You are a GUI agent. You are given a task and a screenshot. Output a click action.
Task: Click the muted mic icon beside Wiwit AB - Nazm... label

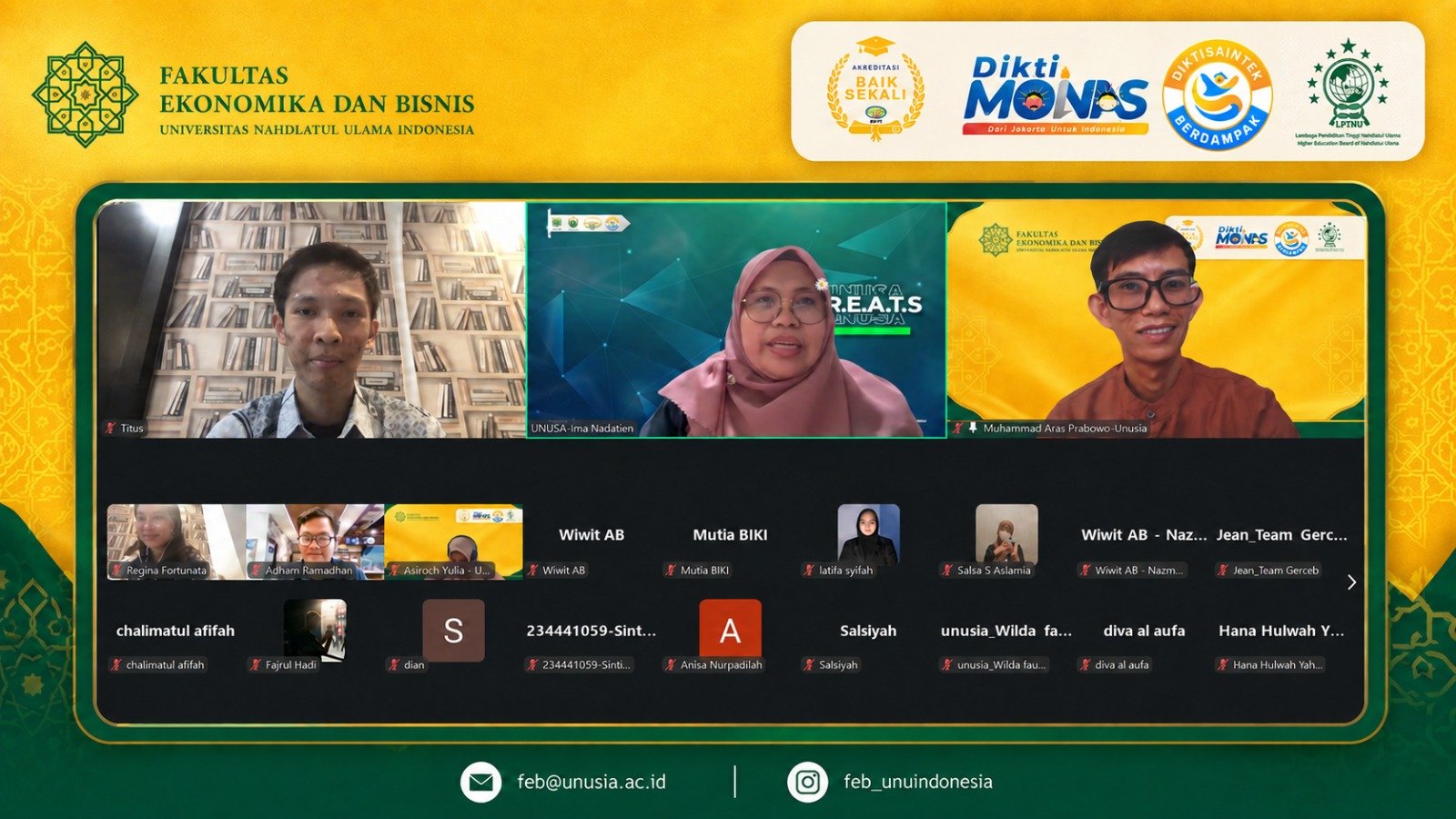point(1086,571)
